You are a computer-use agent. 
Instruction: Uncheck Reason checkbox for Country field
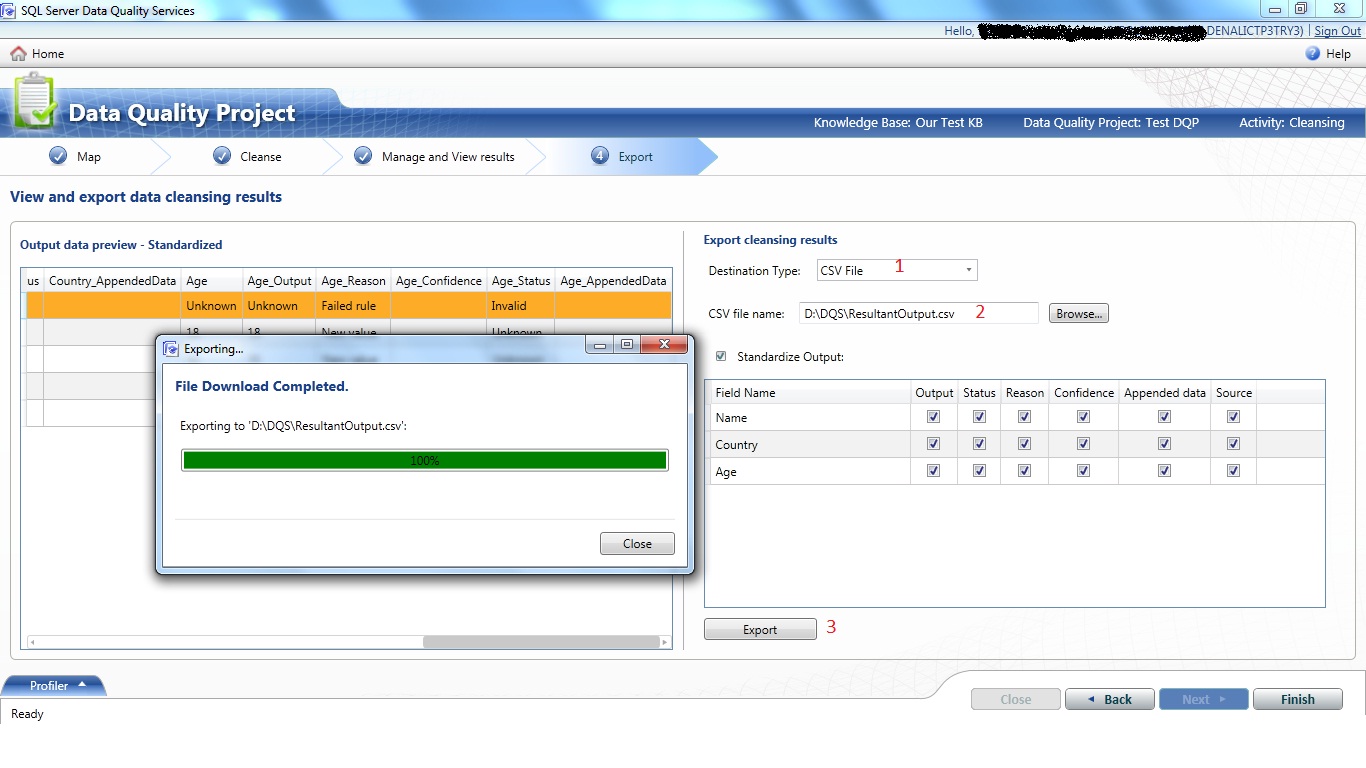point(1024,444)
